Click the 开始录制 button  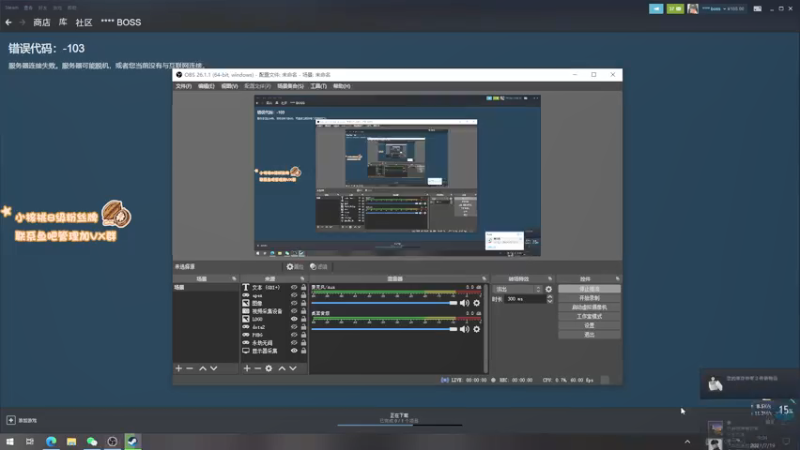(589, 298)
